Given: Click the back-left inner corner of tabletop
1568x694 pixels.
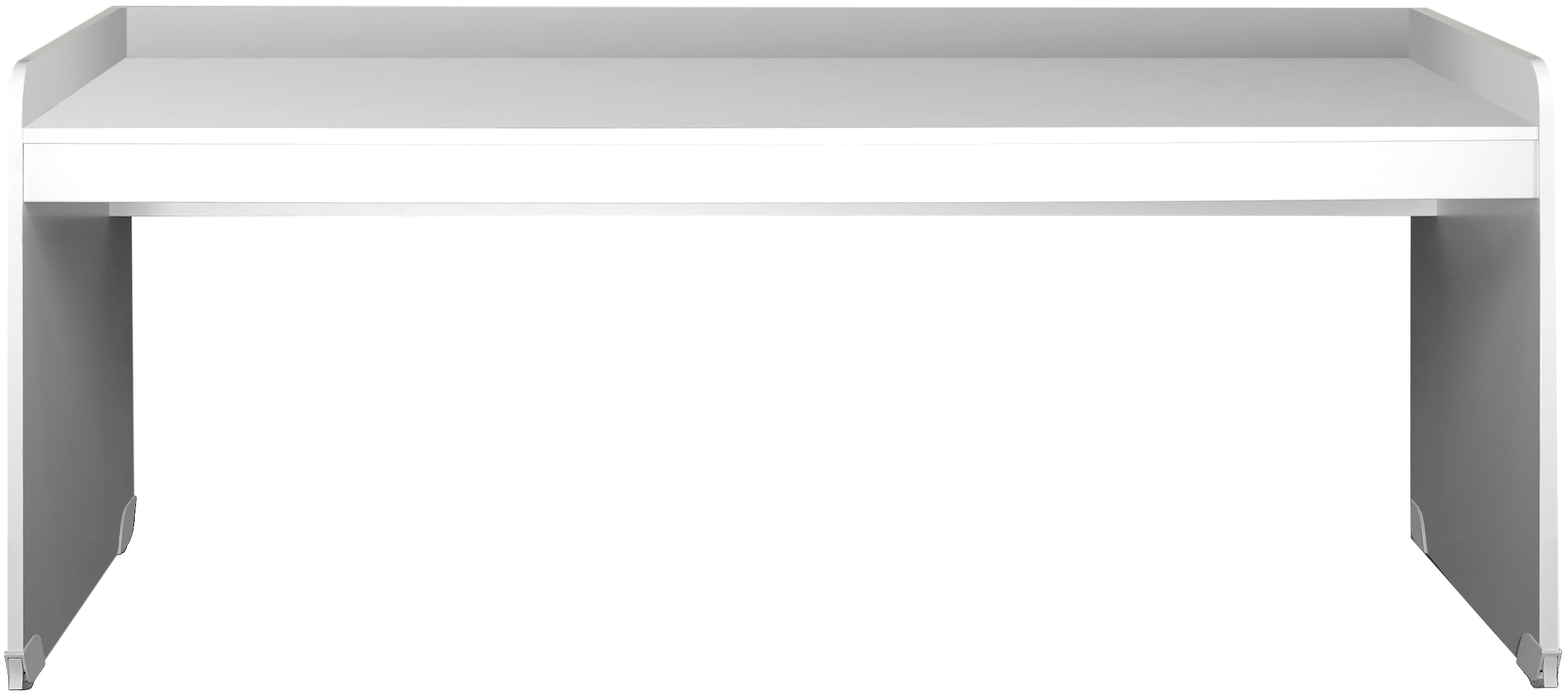Looking at the screenshot, I should click(127, 58).
